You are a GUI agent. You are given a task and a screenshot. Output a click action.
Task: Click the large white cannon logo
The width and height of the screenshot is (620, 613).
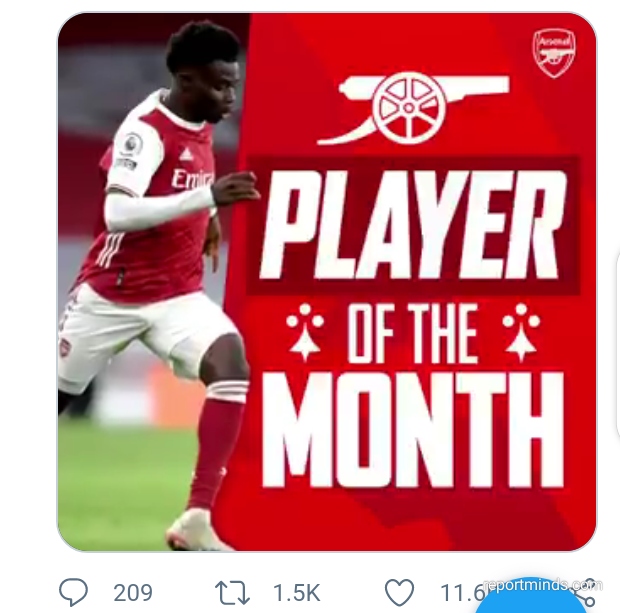pyautogui.click(x=412, y=108)
